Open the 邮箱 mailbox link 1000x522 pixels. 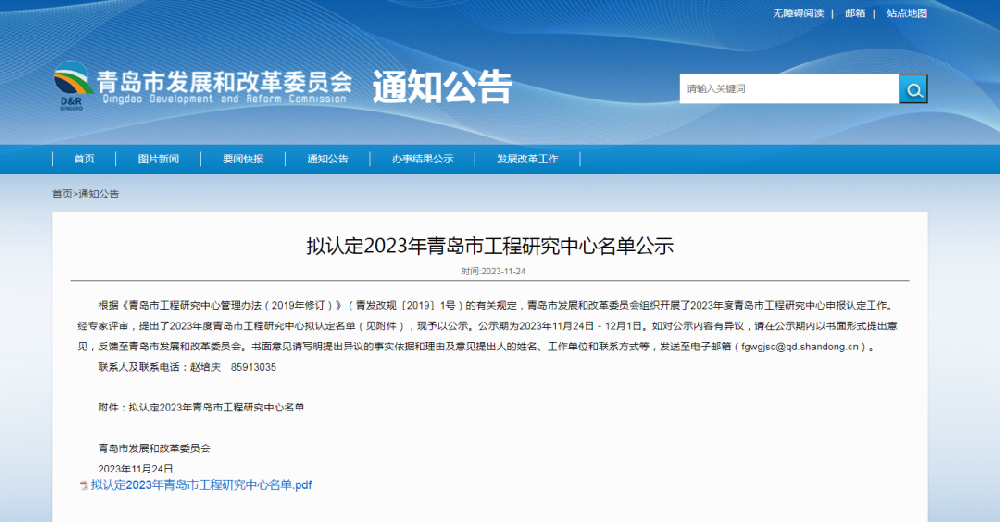855,13
